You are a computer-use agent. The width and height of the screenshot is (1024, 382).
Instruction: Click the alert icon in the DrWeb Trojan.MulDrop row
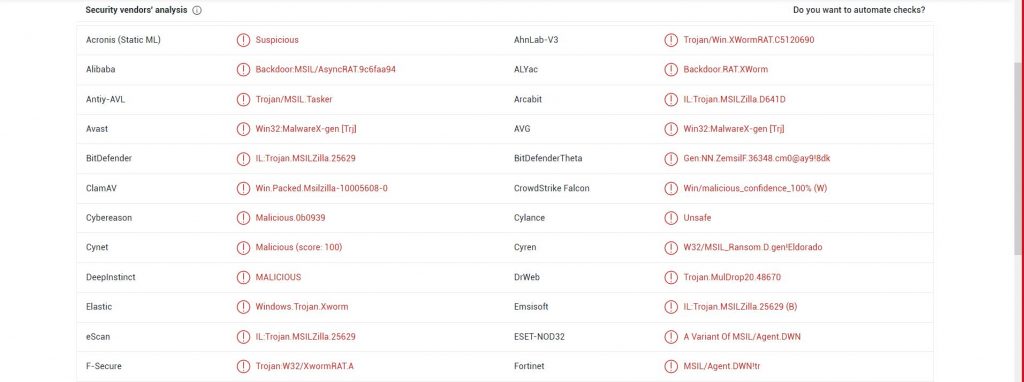pos(671,277)
